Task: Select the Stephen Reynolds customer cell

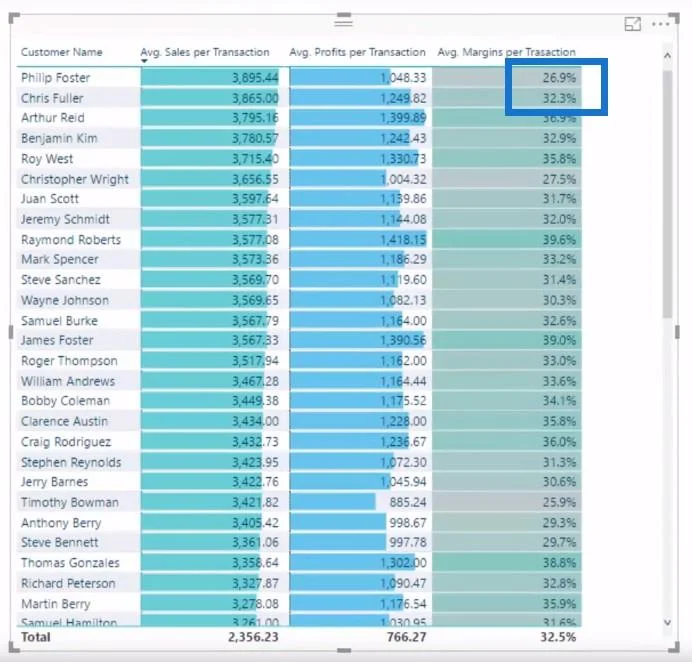Action: 71,462
